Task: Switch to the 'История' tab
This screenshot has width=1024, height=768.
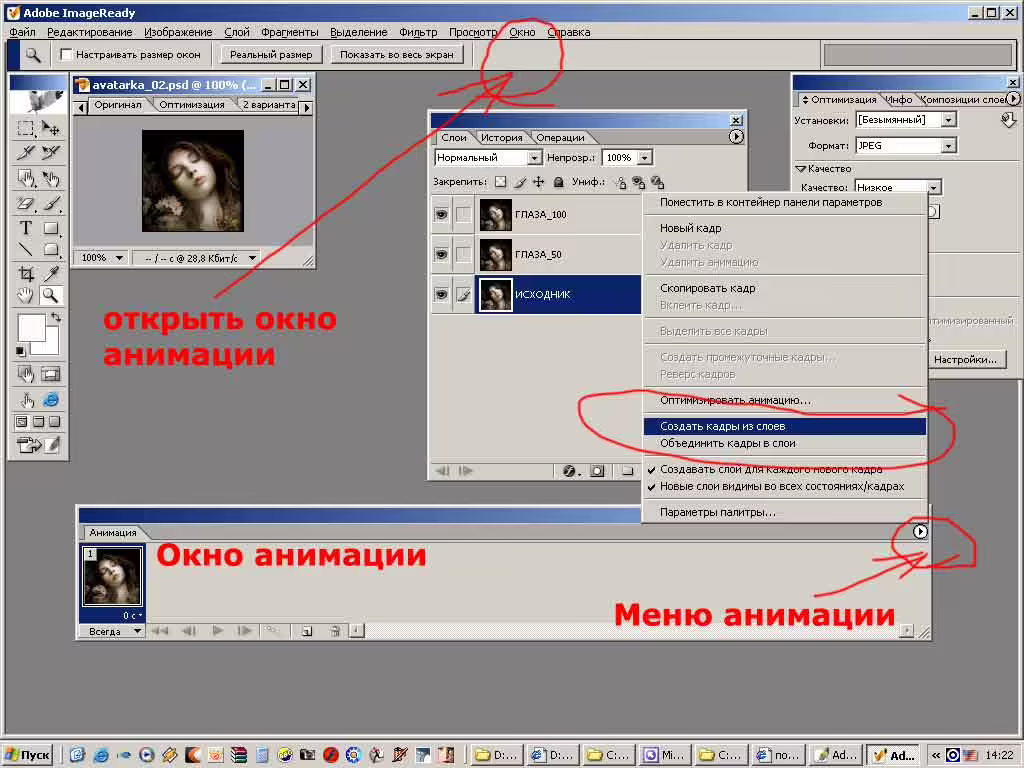Action: [x=502, y=137]
